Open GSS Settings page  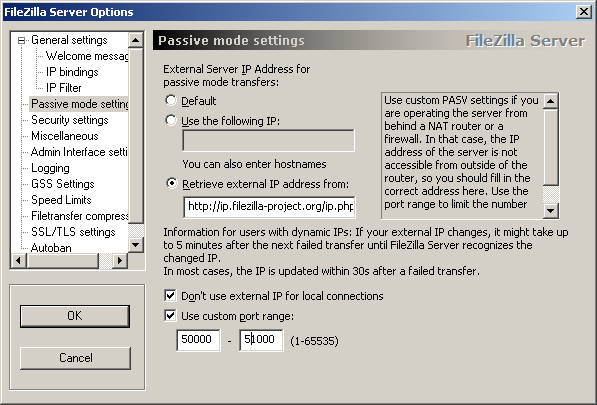62,184
